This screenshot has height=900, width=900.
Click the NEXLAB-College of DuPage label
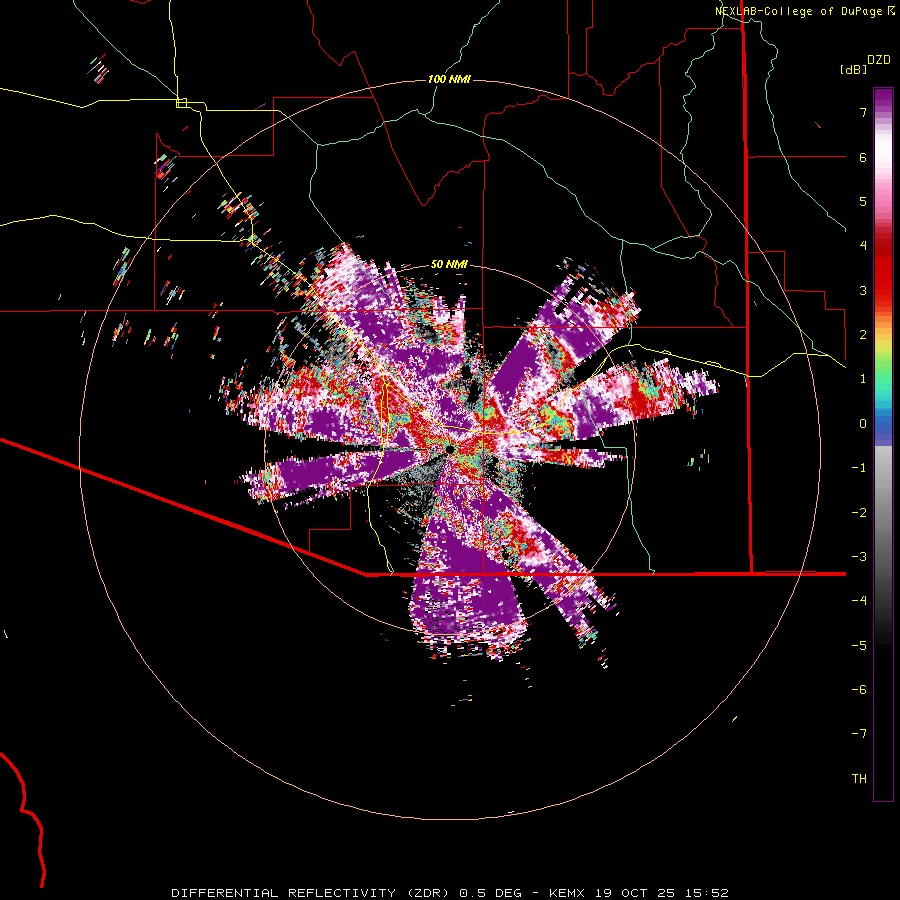(798, 11)
